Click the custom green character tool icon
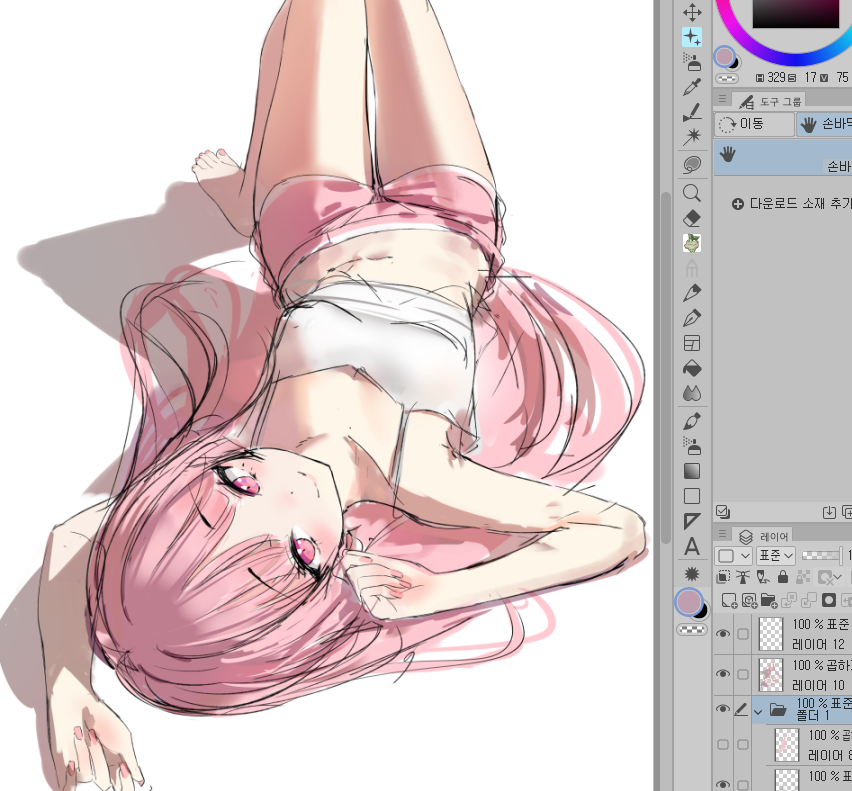Viewport: 852px width, 791px height. [x=692, y=243]
